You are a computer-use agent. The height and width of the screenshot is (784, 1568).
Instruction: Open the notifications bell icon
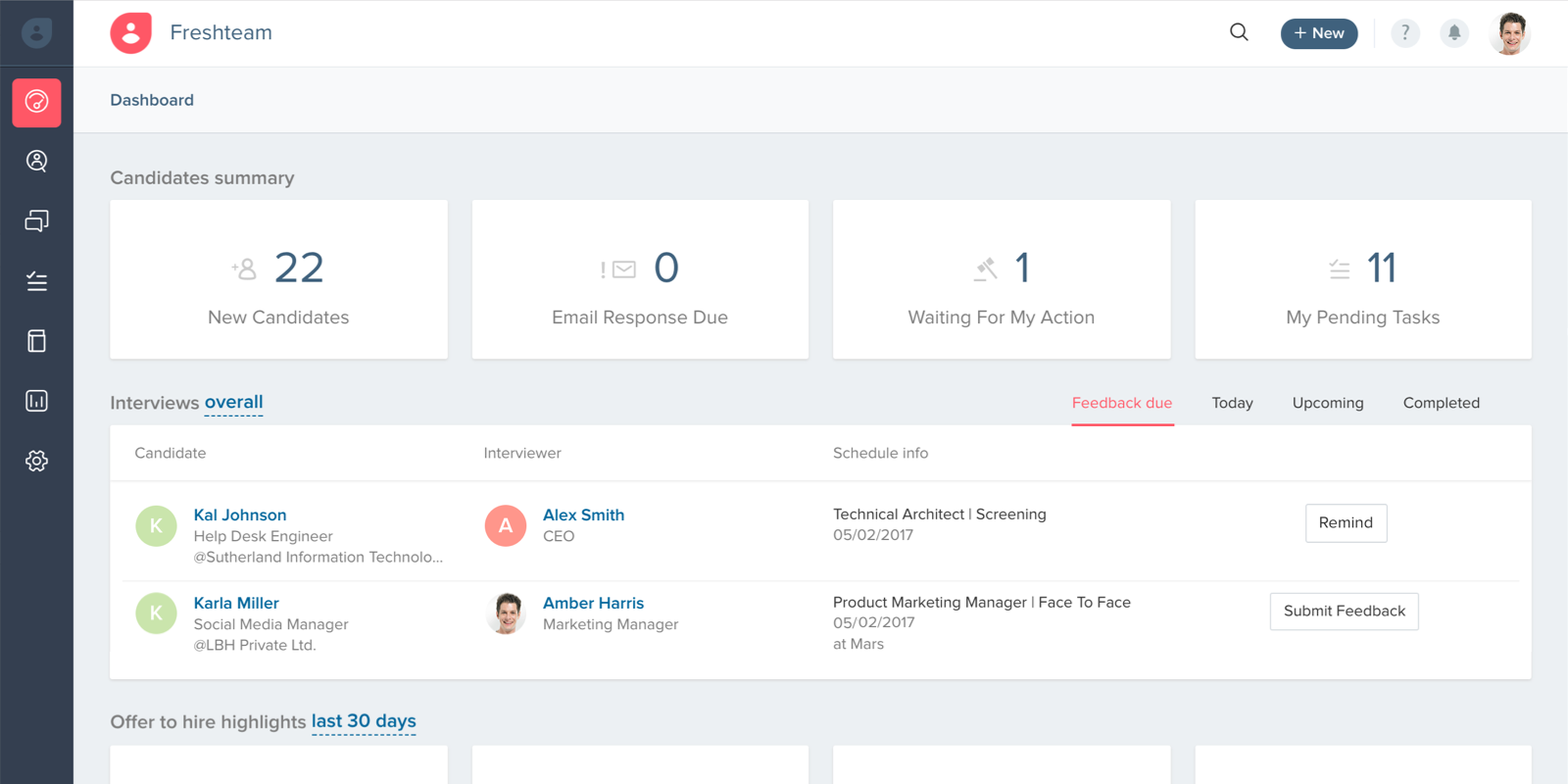[1454, 33]
